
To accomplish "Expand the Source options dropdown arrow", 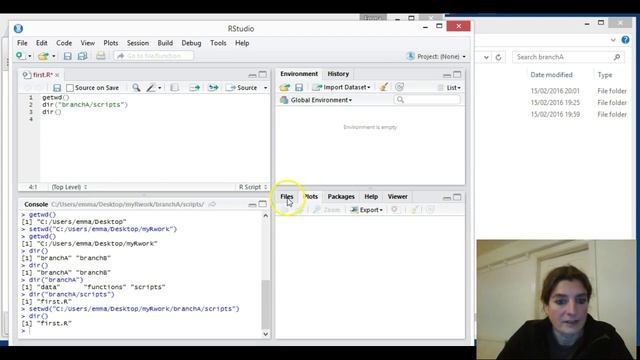I will 265,88.
